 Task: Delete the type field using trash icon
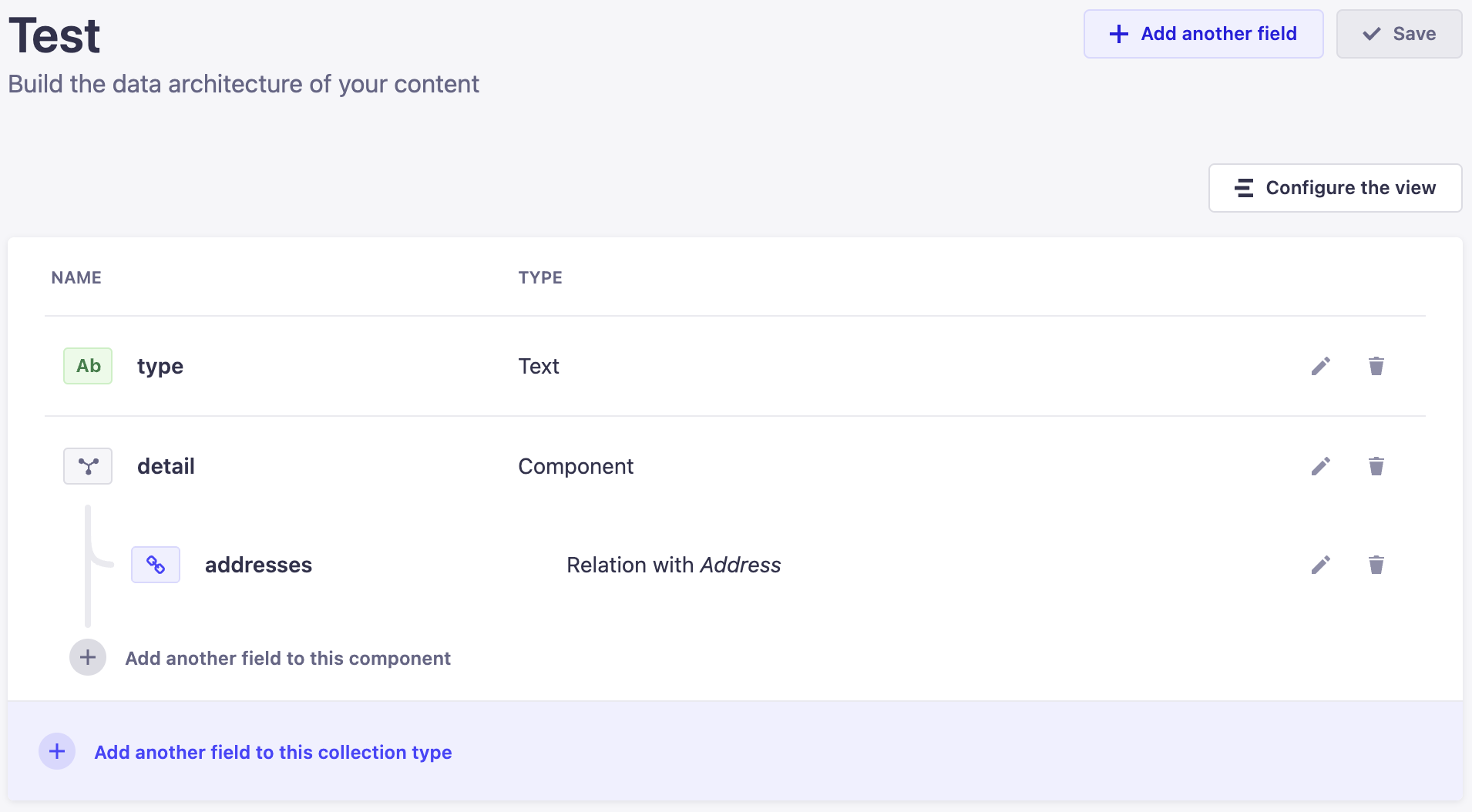coord(1376,366)
